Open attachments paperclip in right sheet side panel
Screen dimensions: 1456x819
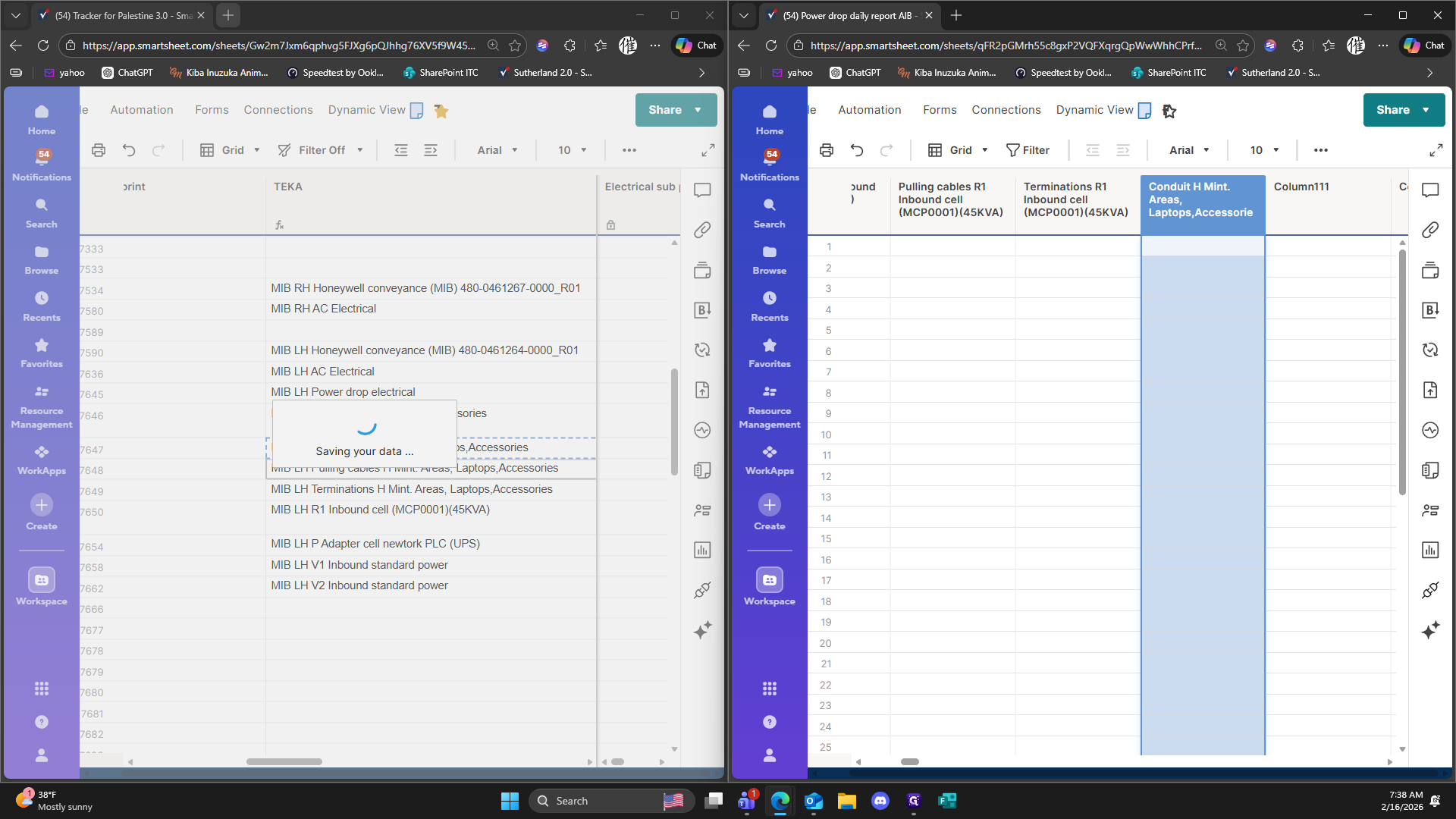point(1430,230)
